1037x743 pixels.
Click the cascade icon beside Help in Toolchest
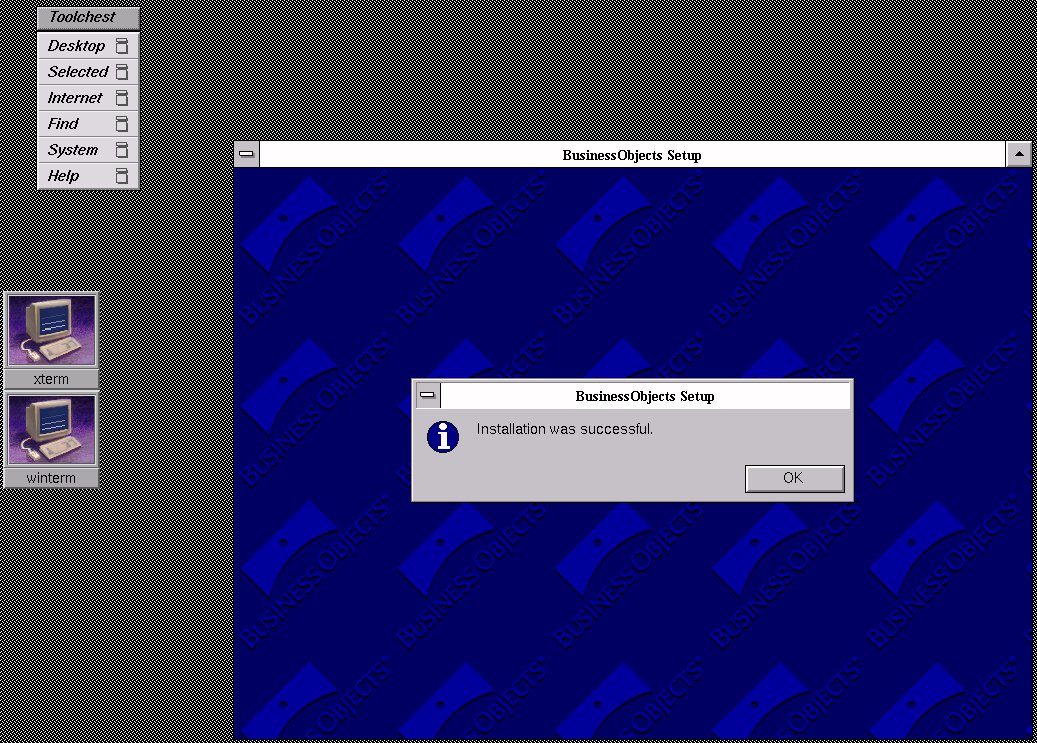[122, 176]
